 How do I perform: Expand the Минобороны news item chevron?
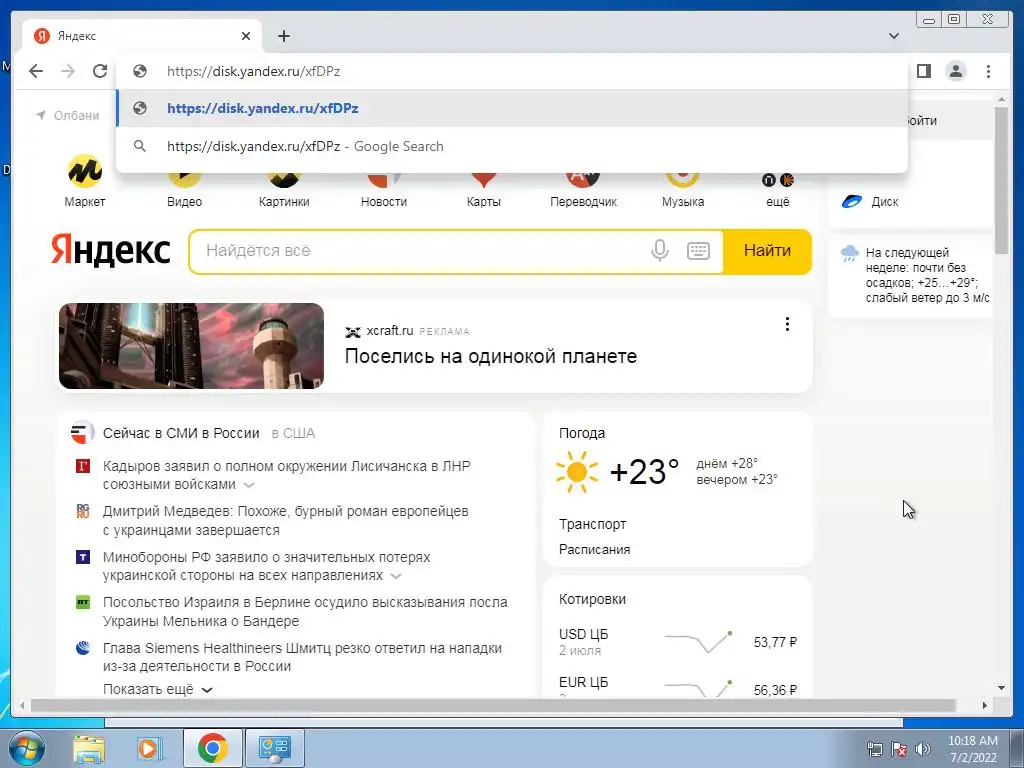coord(396,576)
